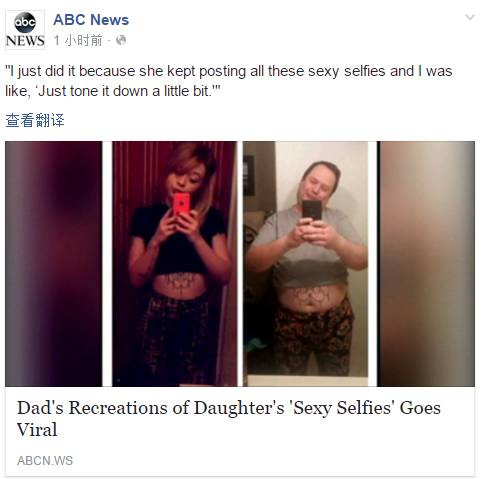Open the '1 小时前' post timestamp
The image size is (485, 479).
click(x=78, y=40)
